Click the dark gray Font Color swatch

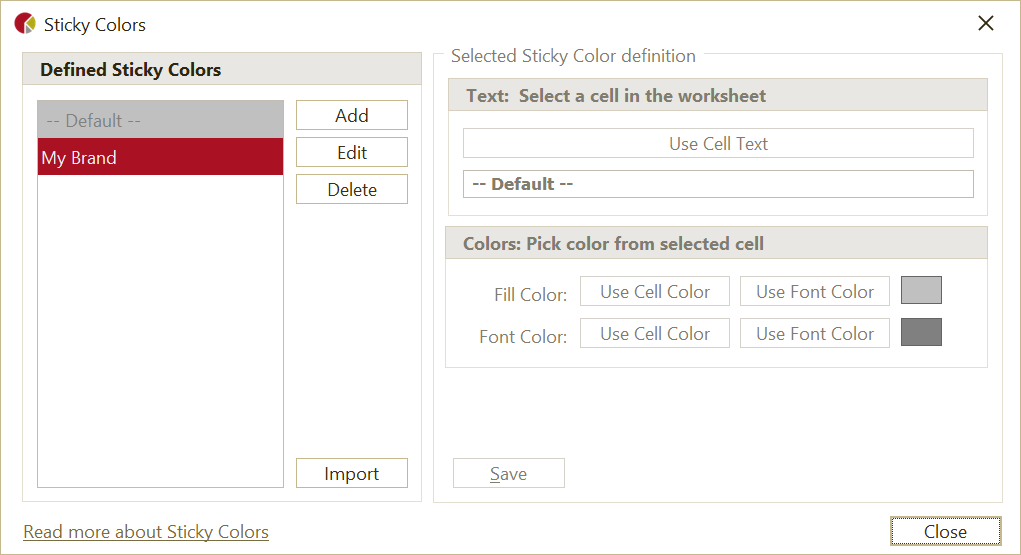[921, 332]
